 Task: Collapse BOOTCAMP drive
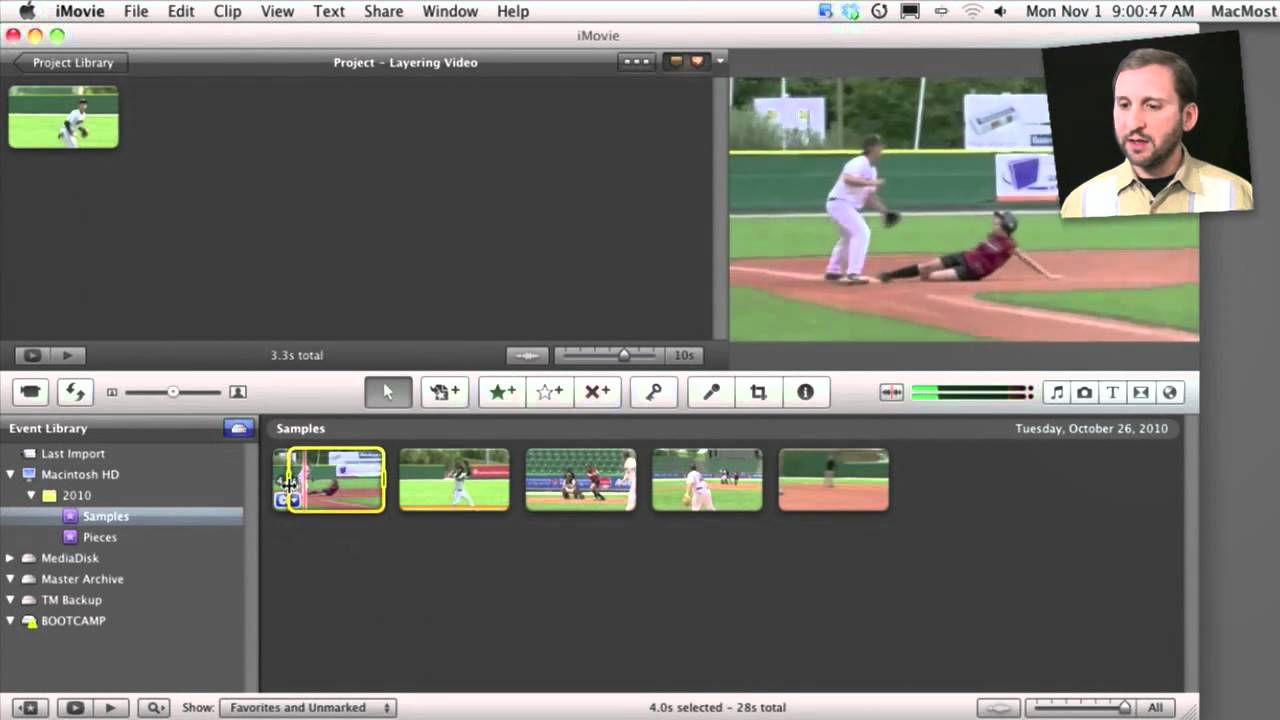coord(10,622)
